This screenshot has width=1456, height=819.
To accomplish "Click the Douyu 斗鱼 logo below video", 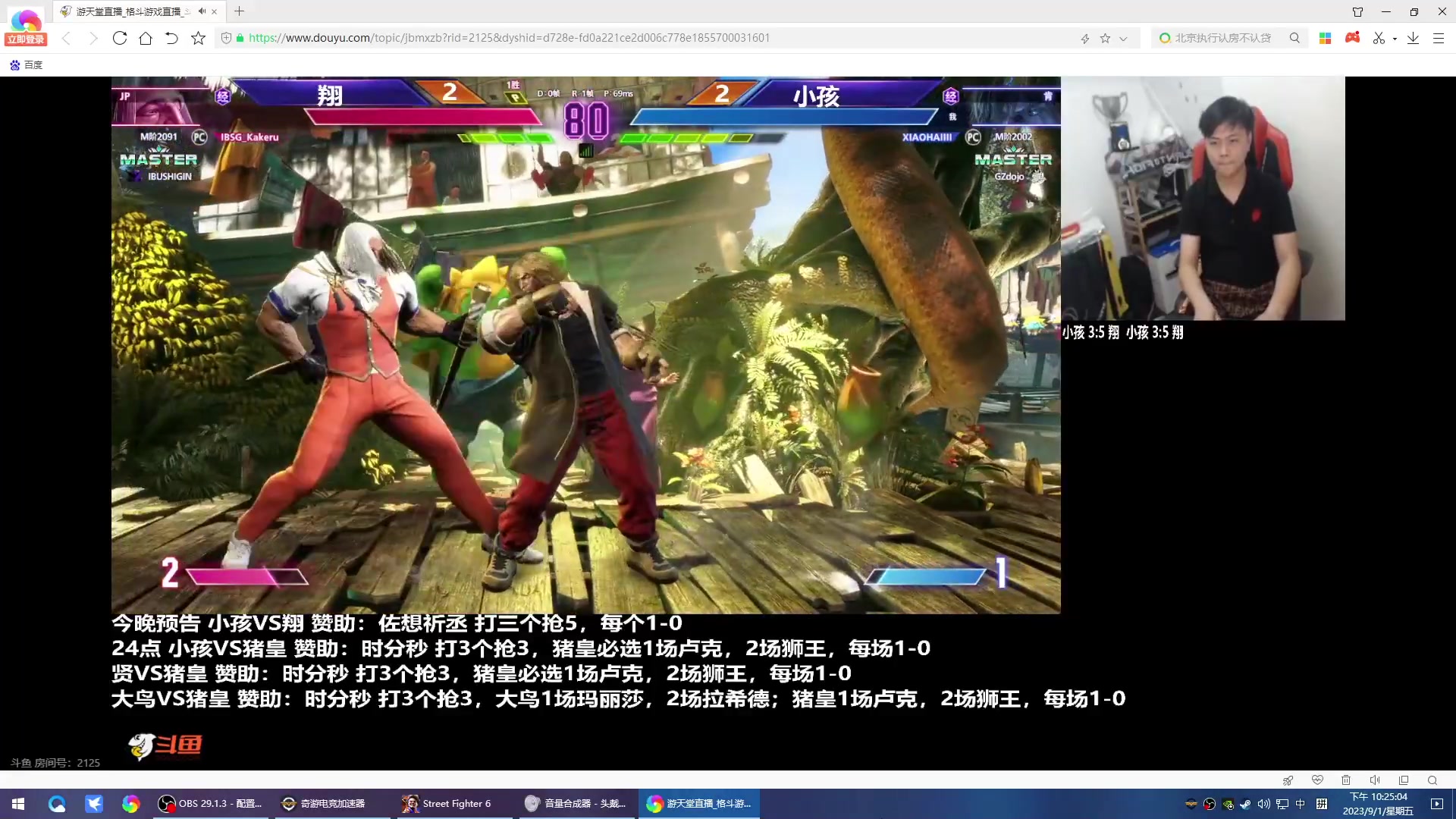I will [165, 745].
